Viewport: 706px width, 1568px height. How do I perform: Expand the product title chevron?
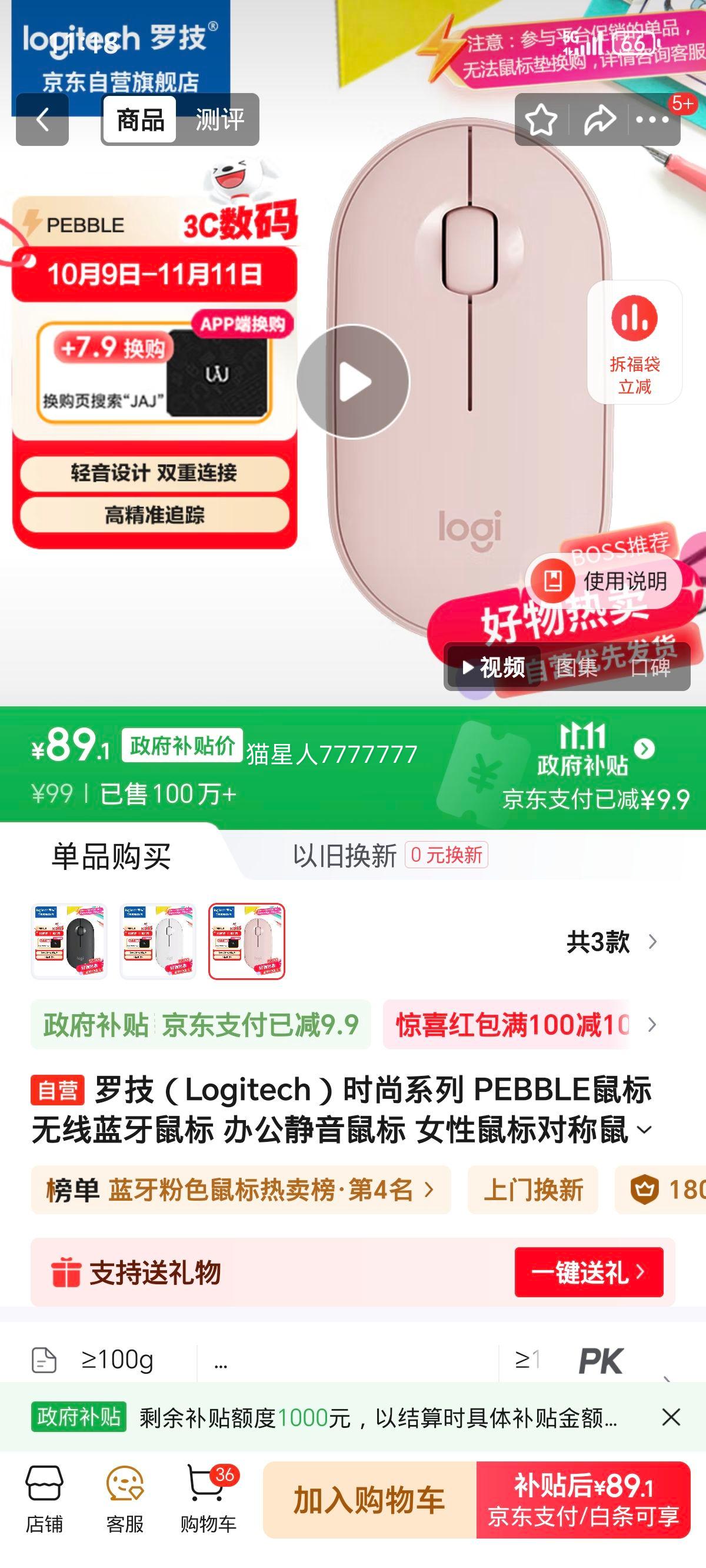[x=644, y=1130]
